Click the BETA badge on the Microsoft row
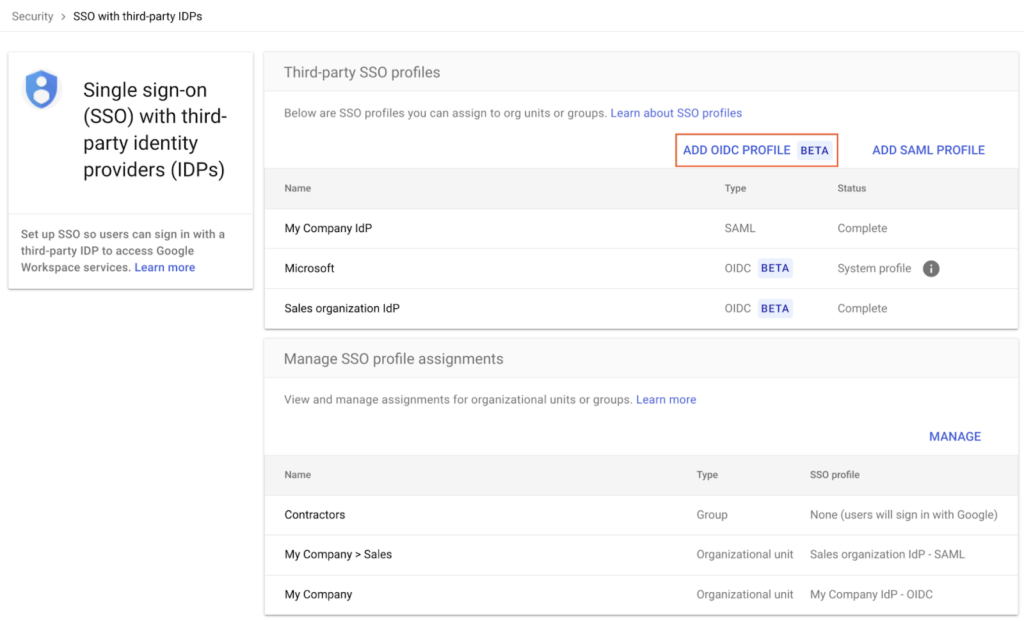This screenshot has height=621, width=1024. [775, 268]
